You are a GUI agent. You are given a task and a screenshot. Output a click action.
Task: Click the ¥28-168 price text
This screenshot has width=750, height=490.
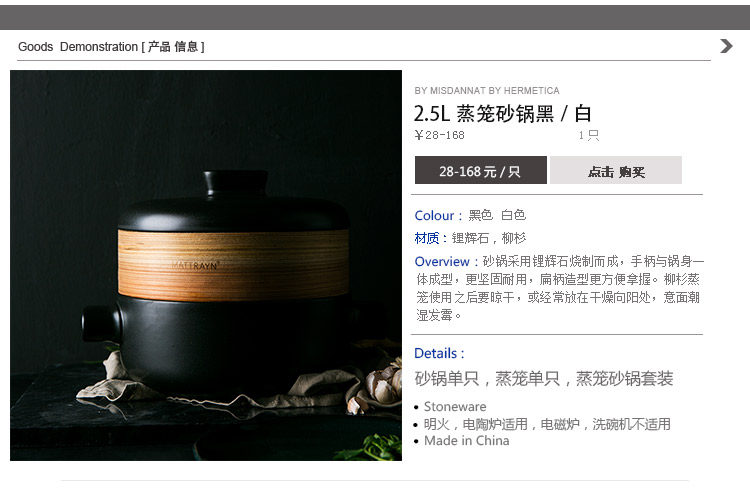(439, 135)
